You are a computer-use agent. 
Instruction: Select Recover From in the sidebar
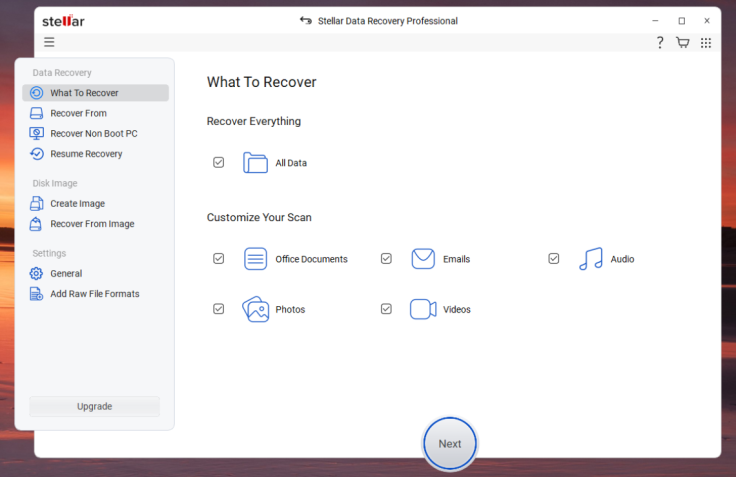point(78,113)
